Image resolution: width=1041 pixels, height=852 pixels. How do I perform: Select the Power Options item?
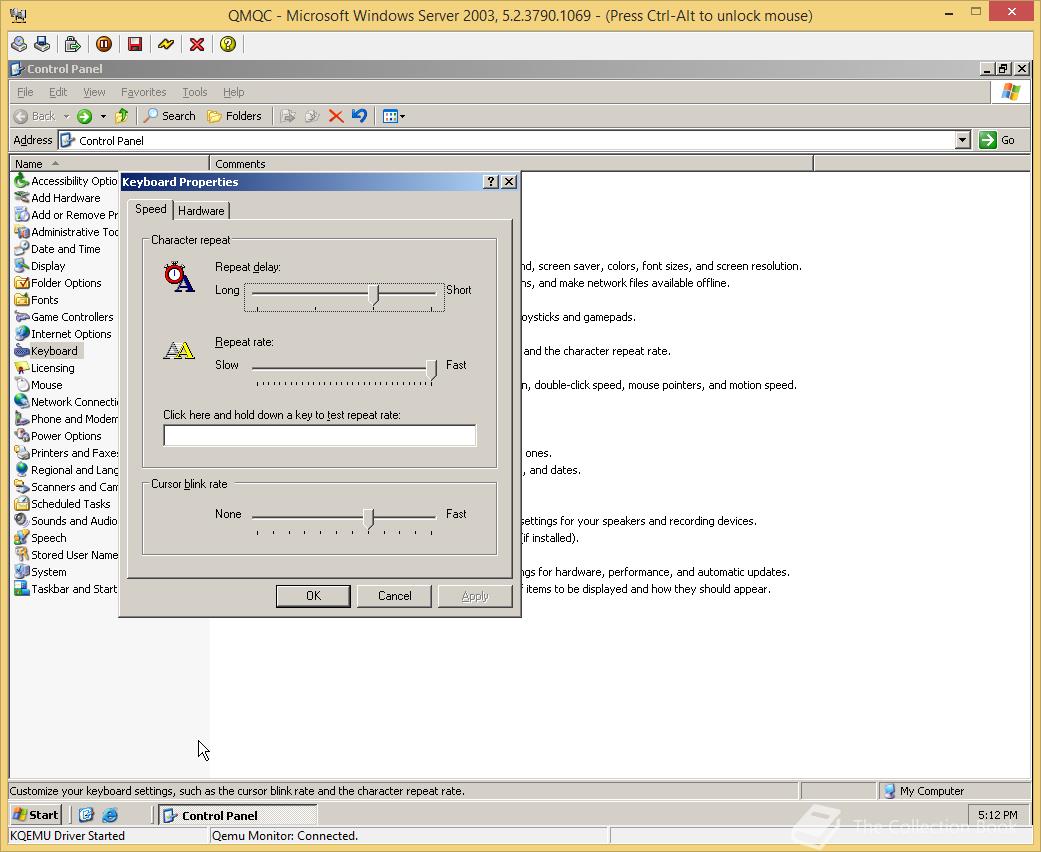tap(58, 436)
